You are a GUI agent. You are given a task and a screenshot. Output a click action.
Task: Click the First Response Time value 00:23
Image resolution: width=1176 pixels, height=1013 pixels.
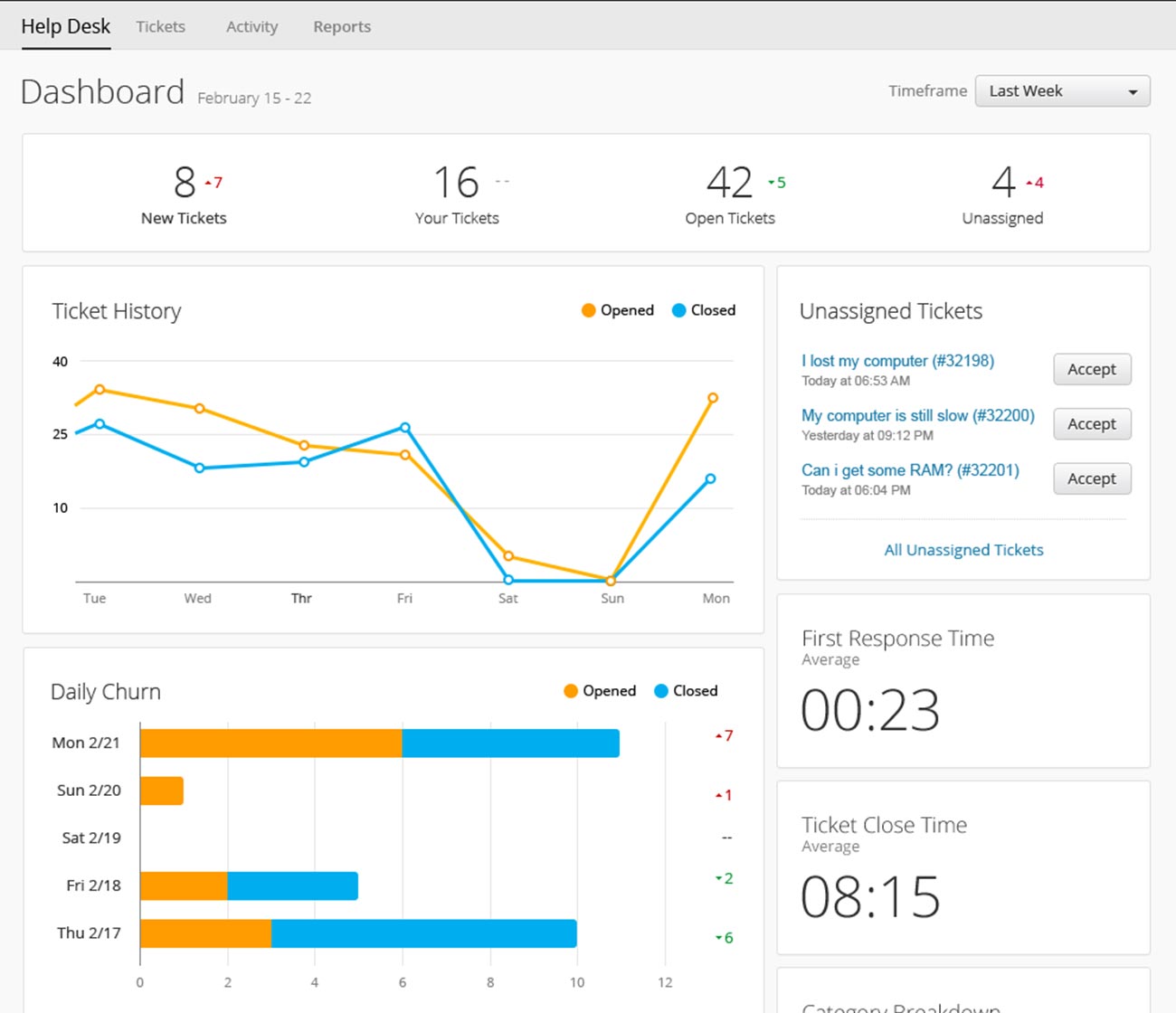coord(870,710)
